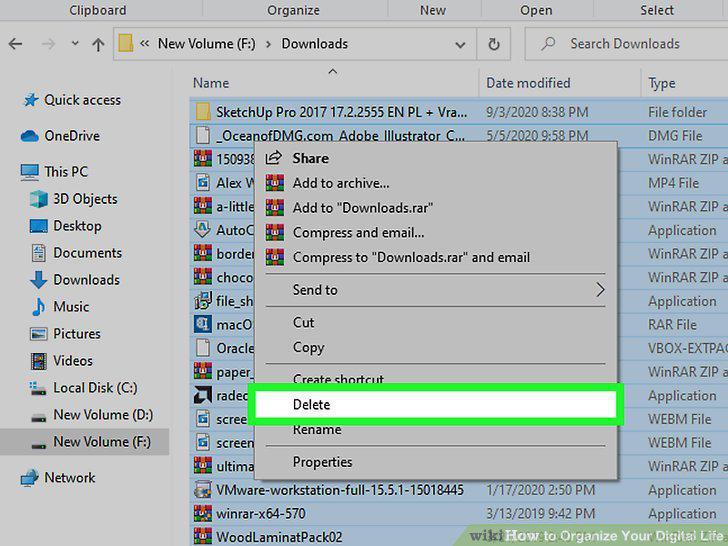Click the This PC monitor icon
728x546 pixels.
[30, 172]
